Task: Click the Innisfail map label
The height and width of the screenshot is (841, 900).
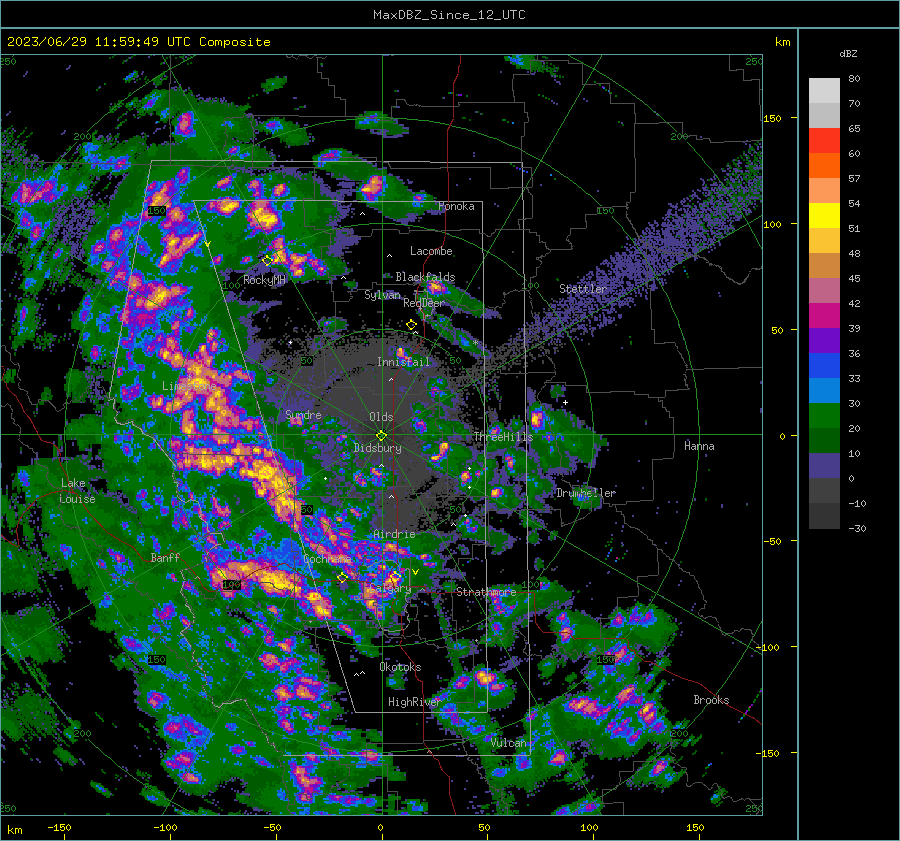Action: point(403,362)
